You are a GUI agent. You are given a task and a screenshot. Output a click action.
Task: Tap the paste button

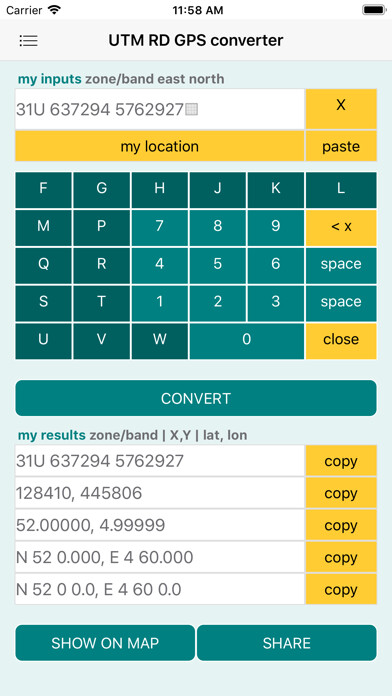[x=341, y=146]
